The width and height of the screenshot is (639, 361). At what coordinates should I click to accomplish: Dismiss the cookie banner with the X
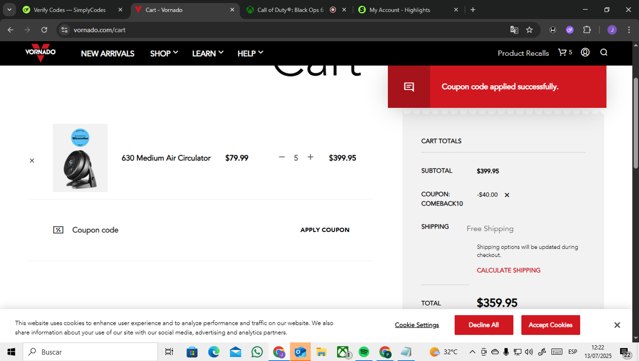617,325
